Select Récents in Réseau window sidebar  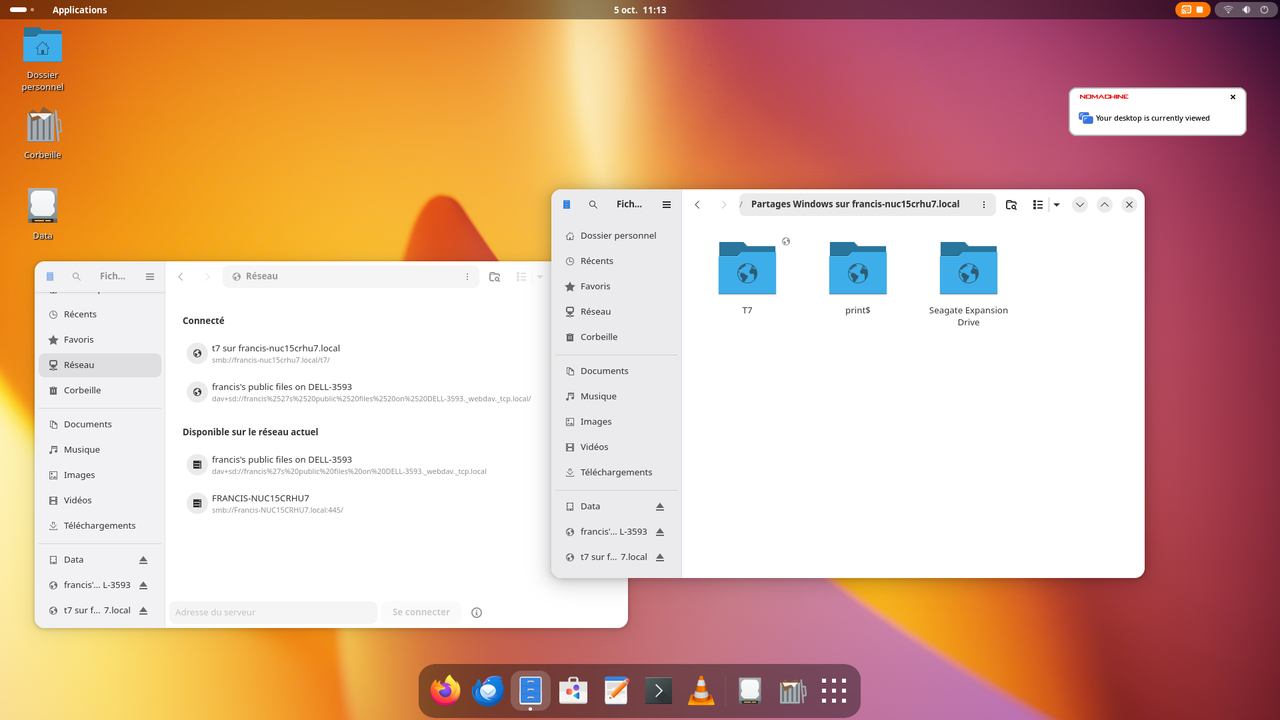point(100,314)
